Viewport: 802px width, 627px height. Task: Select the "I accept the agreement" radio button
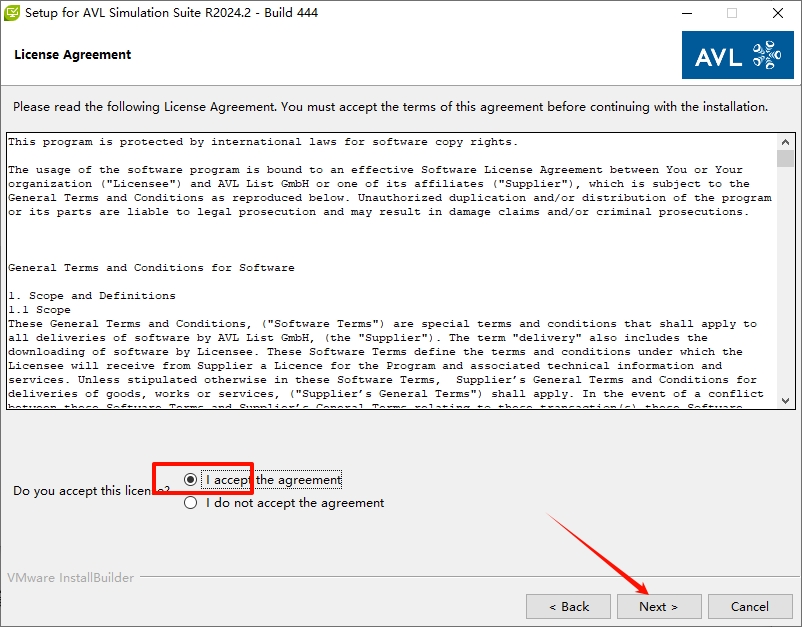coord(191,480)
